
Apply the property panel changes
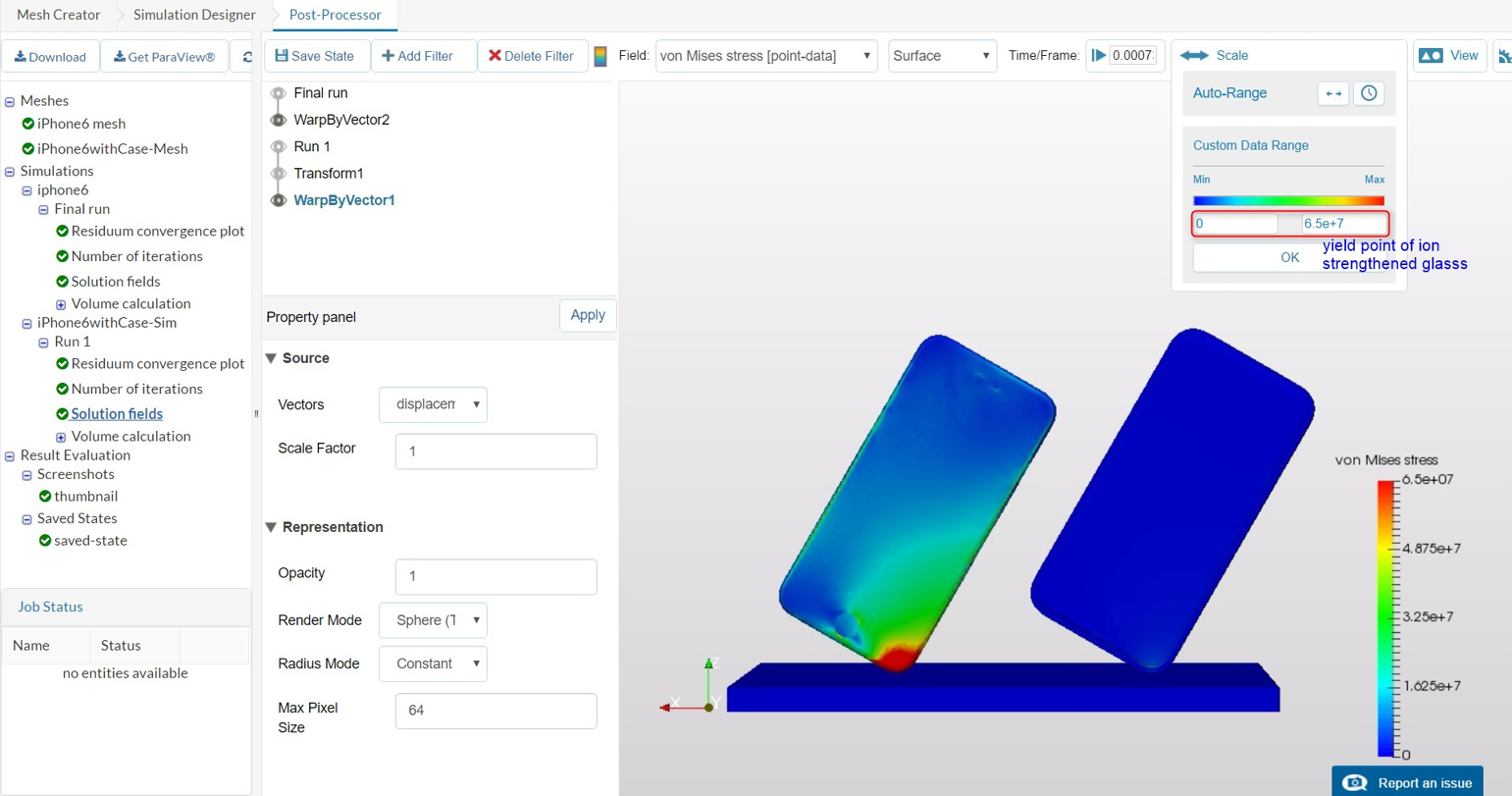[588, 315]
